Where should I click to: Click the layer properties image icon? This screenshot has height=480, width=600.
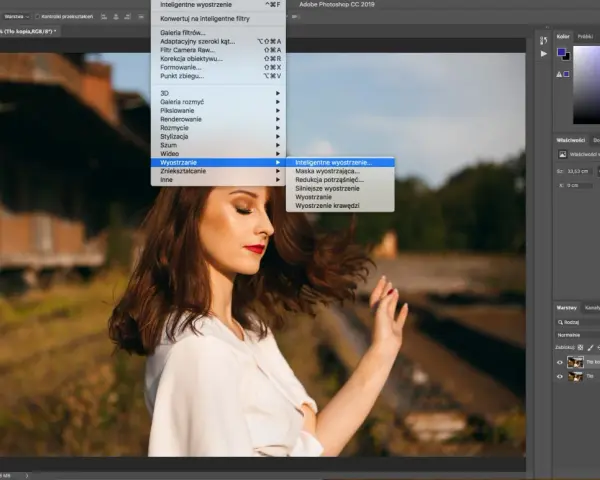click(562, 154)
